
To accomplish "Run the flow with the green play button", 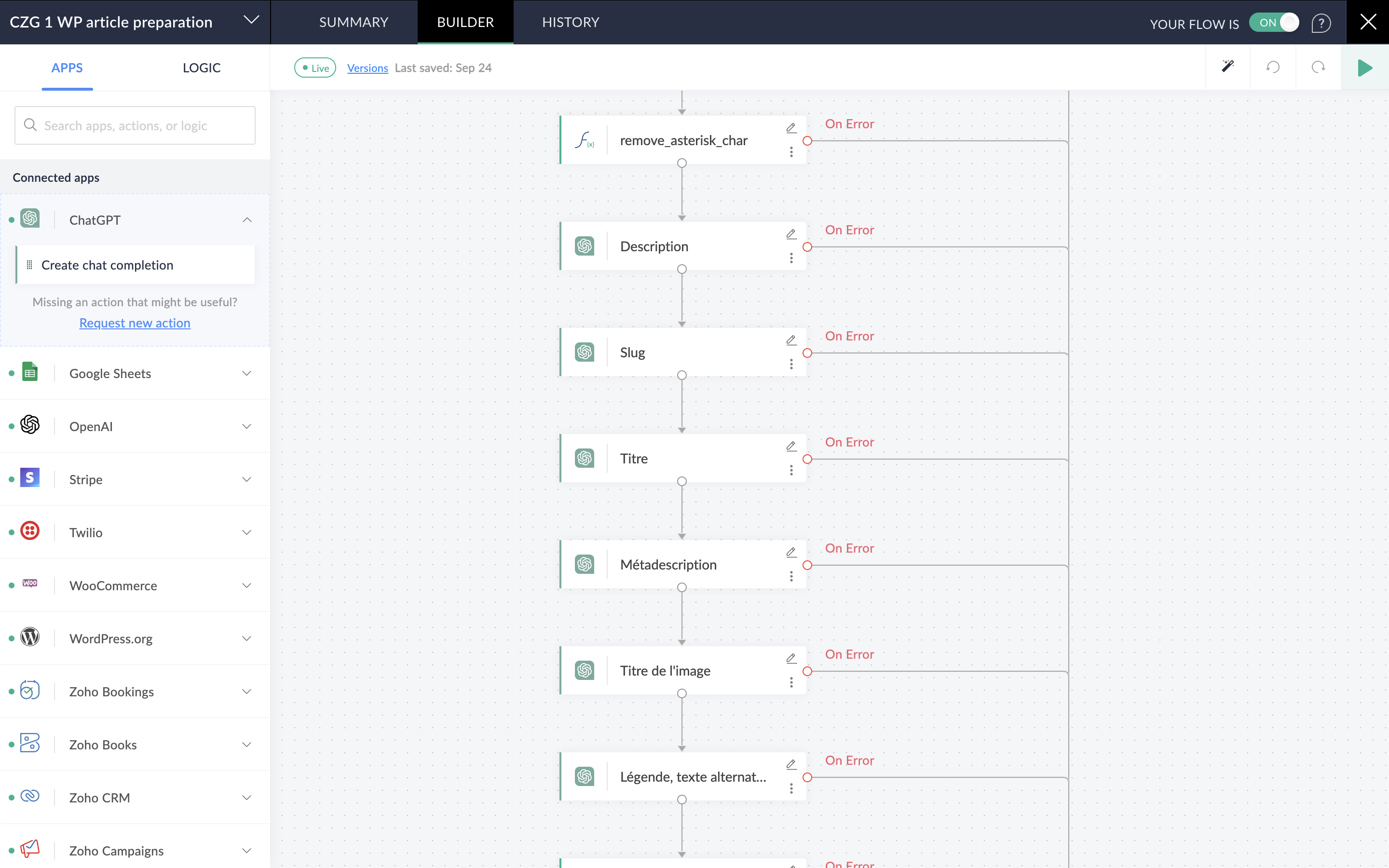I will pyautogui.click(x=1364, y=68).
